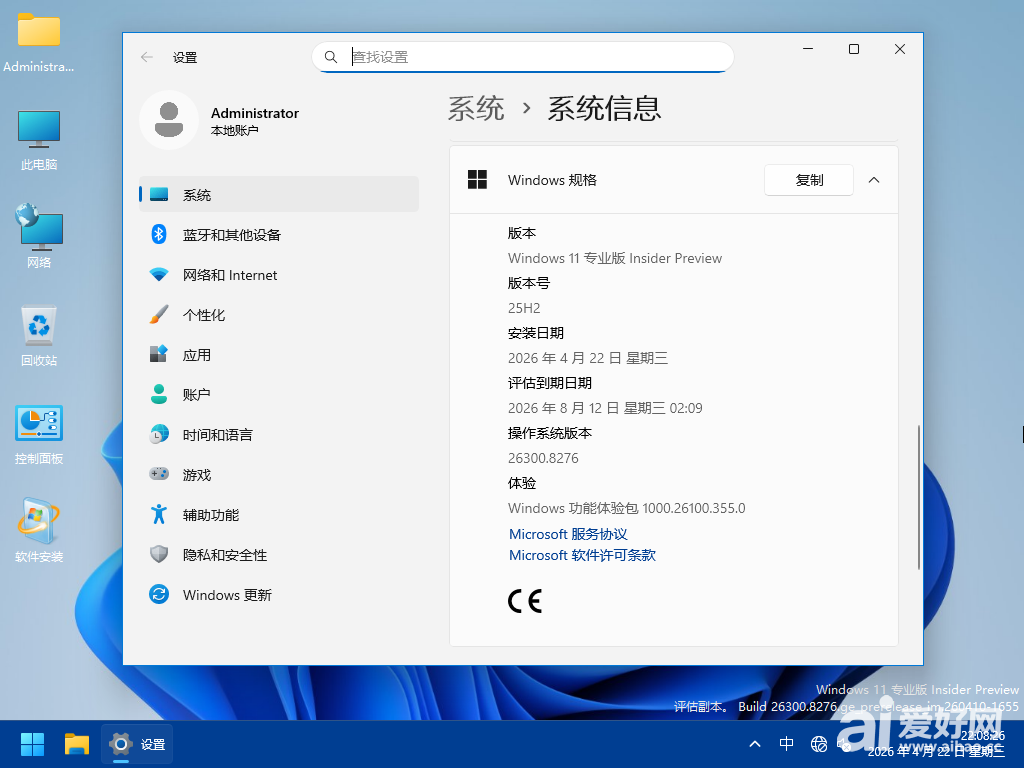This screenshot has width=1024, height=768.
Task: Click the system monitor icon beside 系统
Action: tap(159, 194)
